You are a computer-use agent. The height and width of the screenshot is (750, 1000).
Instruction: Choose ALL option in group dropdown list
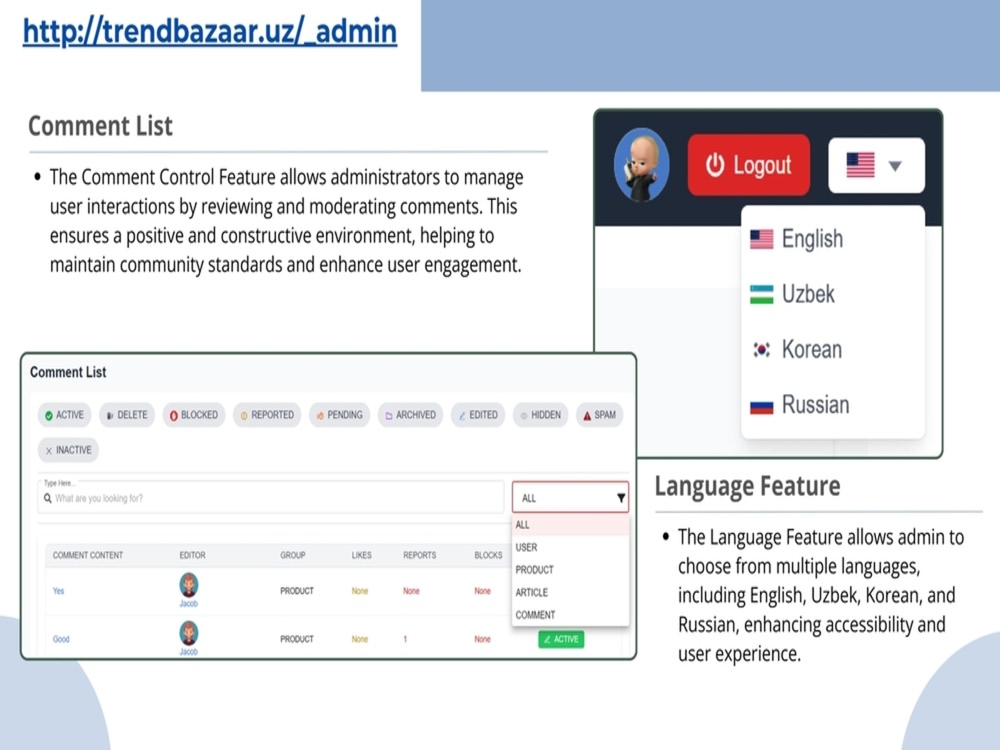tap(570, 525)
